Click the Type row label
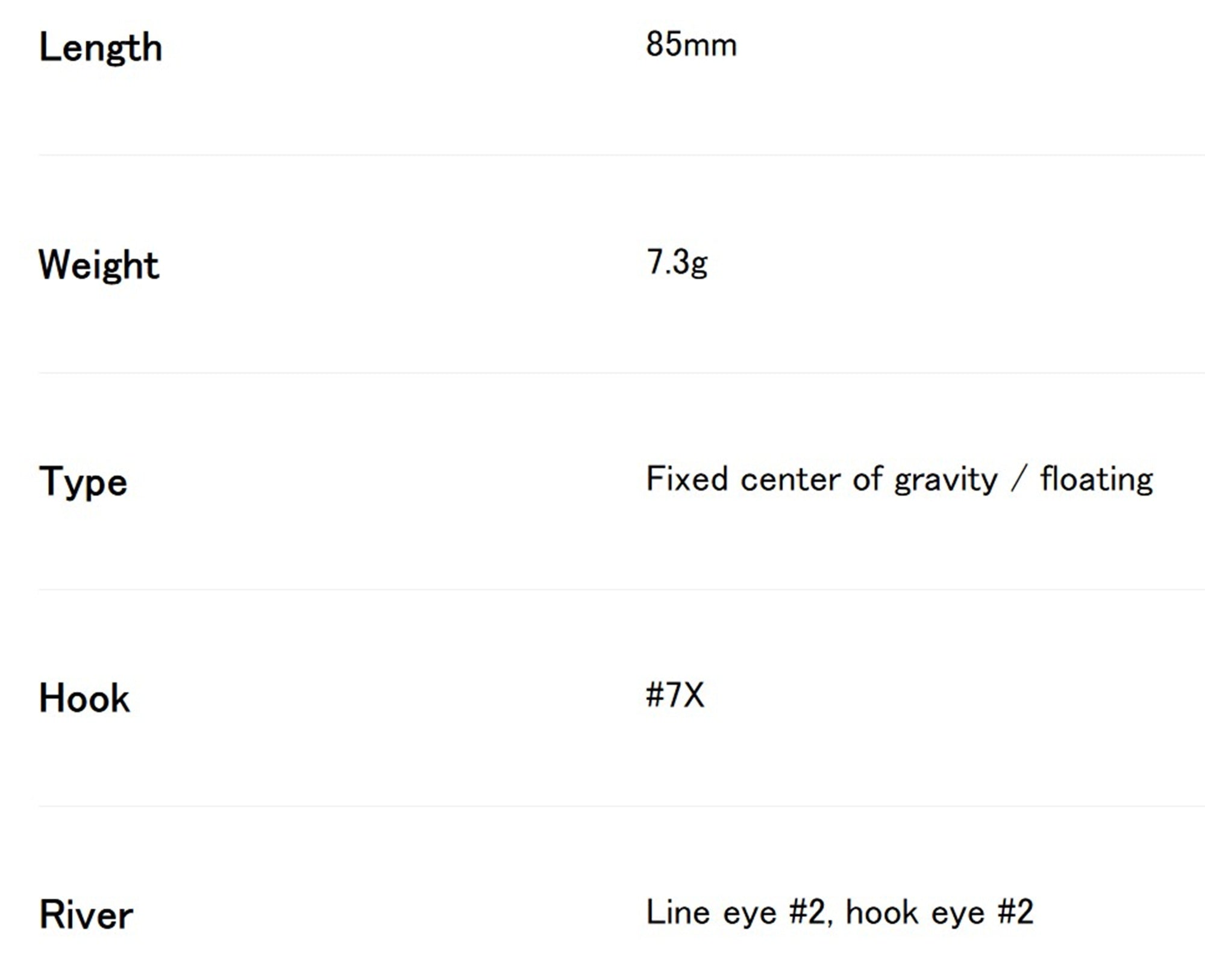The width and height of the screenshot is (1205, 980). [x=83, y=481]
